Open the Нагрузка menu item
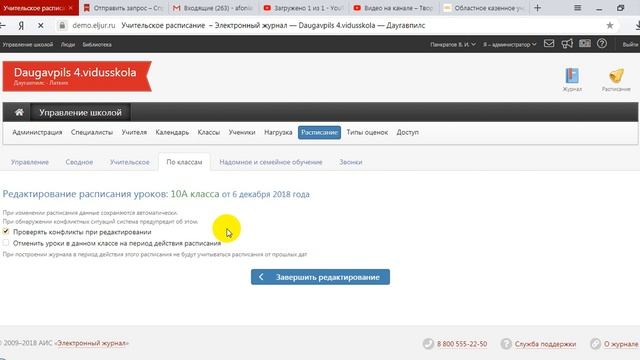This screenshot has width=640, height=360. point(278,132)
